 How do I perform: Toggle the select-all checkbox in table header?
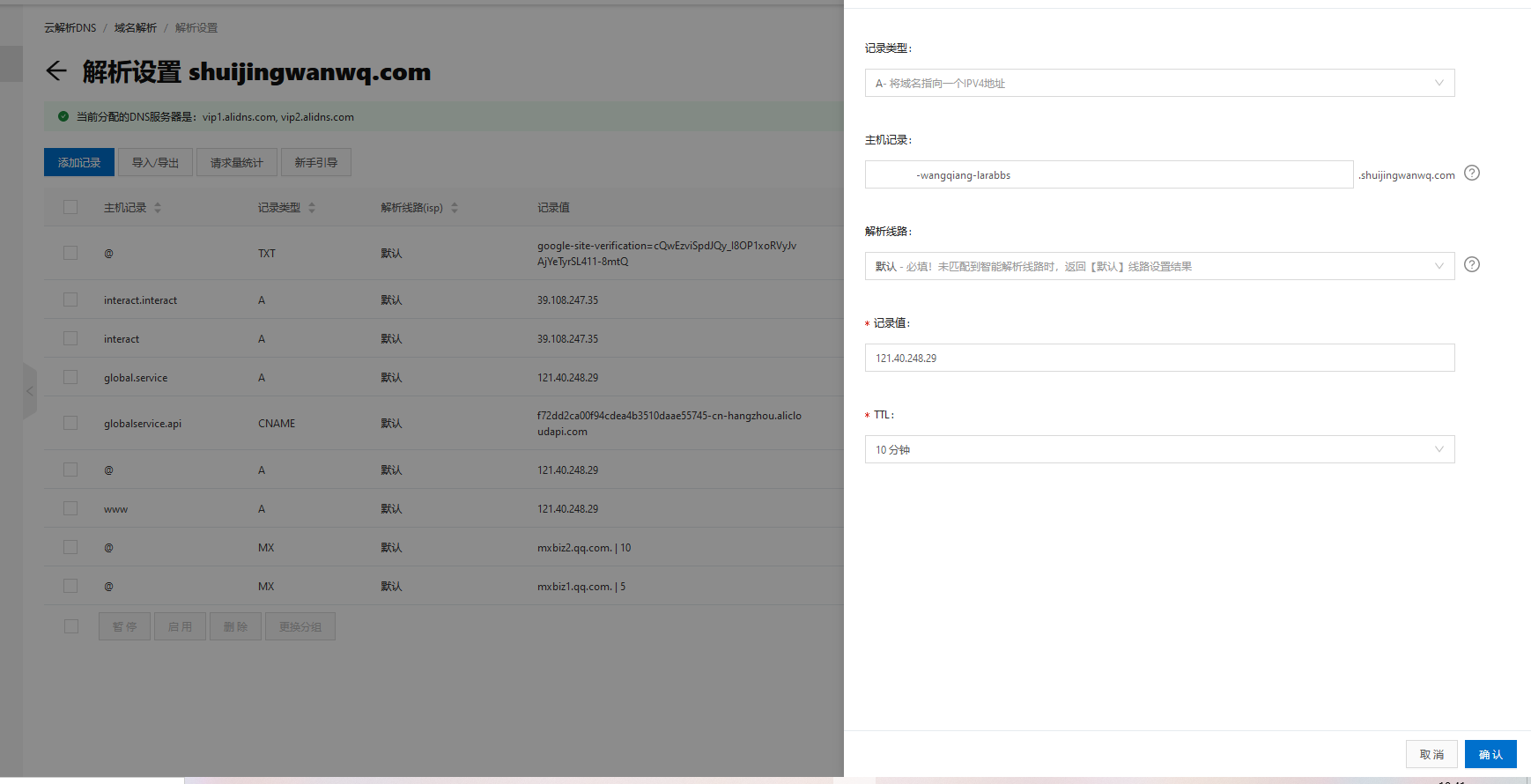click(x=70, y=207)
